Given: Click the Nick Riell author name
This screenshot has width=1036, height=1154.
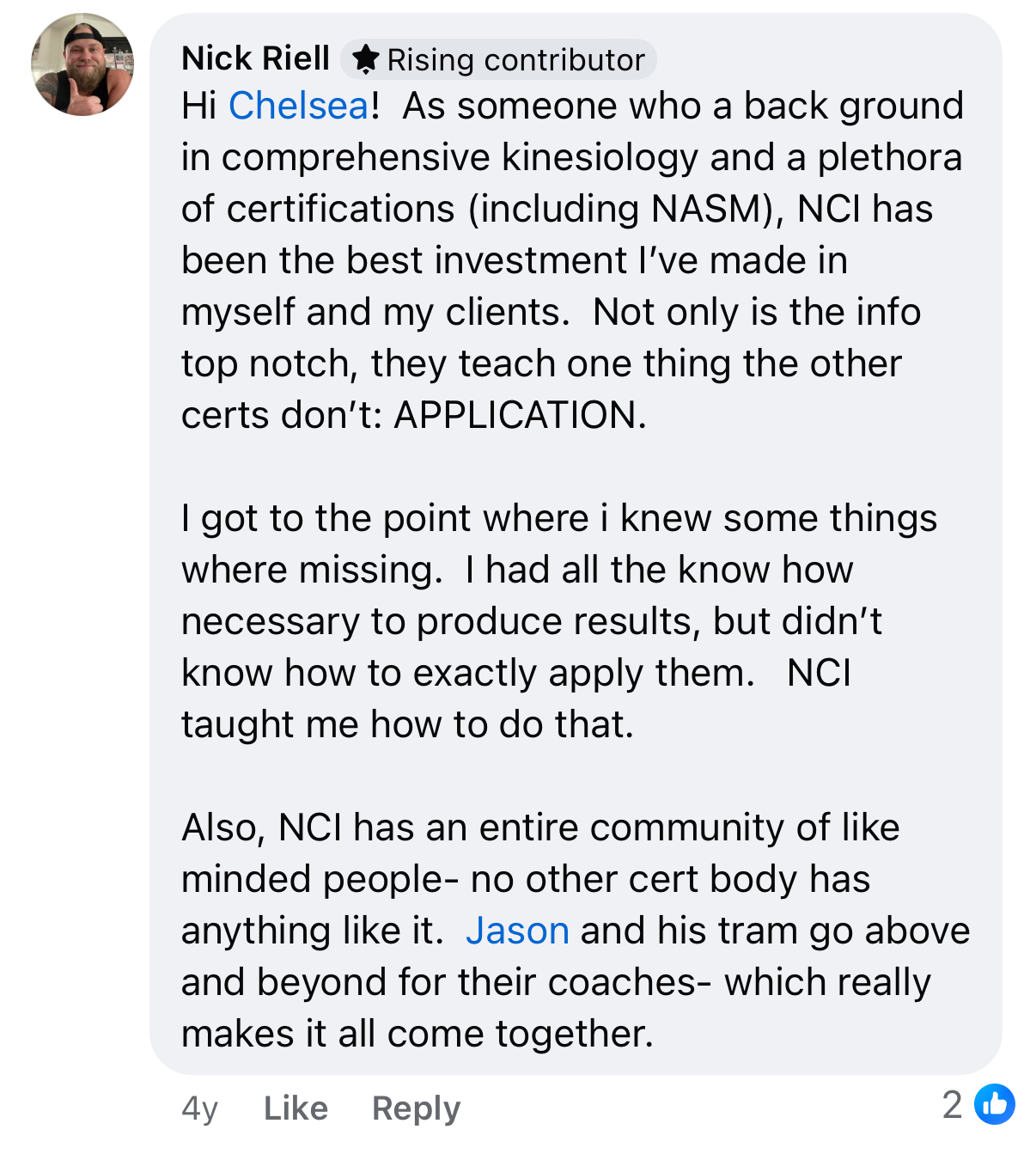Looking at the screenshot, I should [255, 58].
